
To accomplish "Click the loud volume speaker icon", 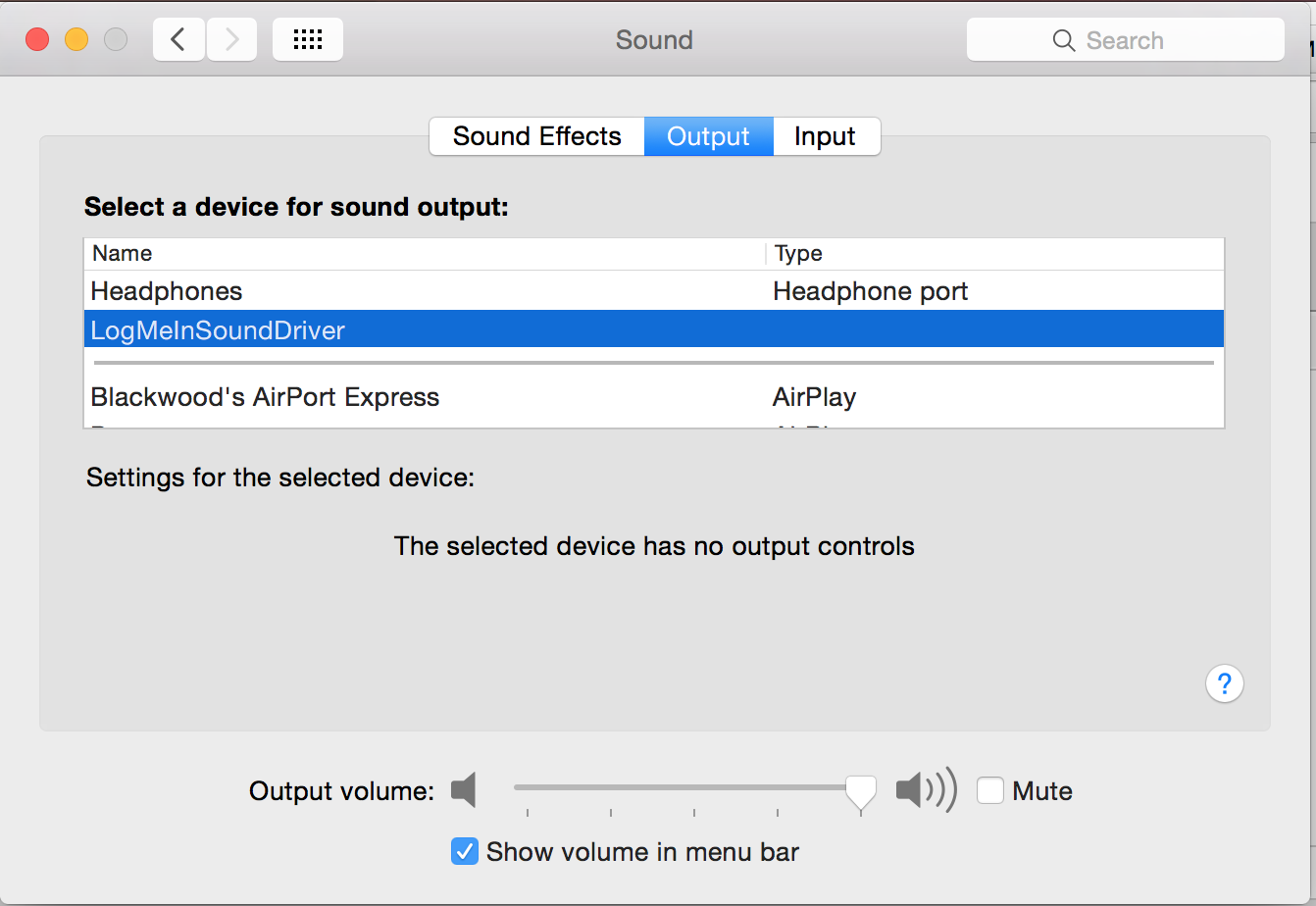I will 925,789.
